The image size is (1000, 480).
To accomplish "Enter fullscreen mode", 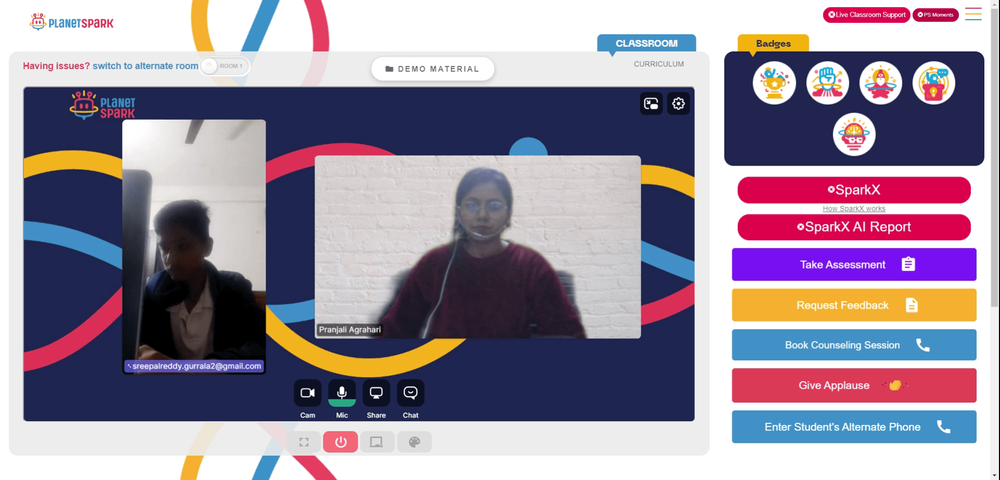I will [304, 442].
